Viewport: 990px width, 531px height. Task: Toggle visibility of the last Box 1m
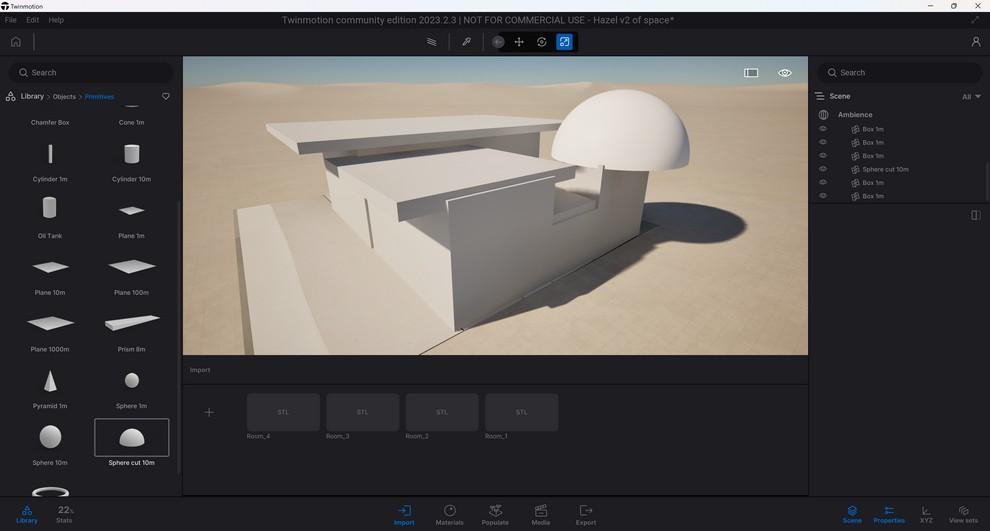click(x=823, y=196)
